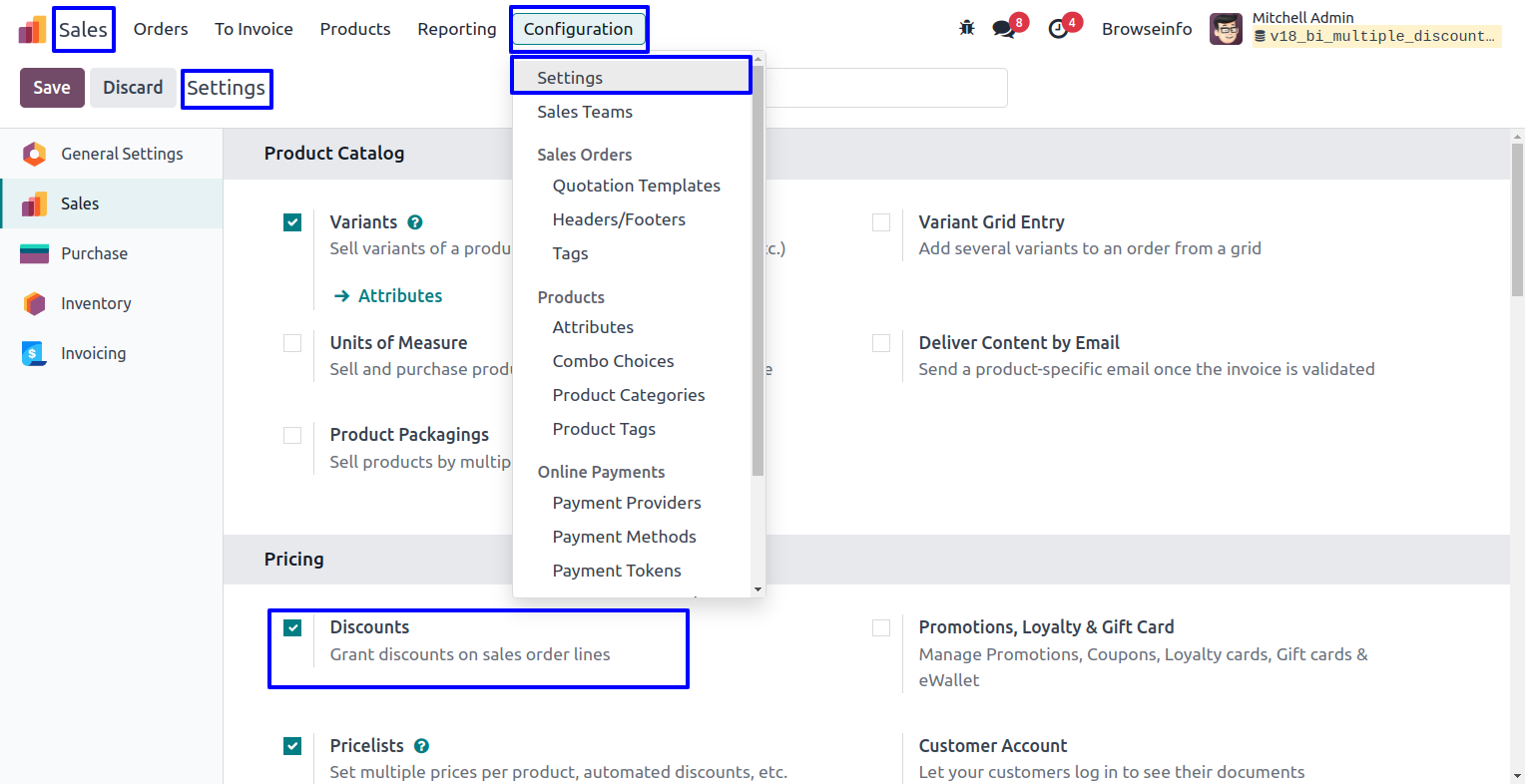Open the chat messages icon

[1004, 29]
